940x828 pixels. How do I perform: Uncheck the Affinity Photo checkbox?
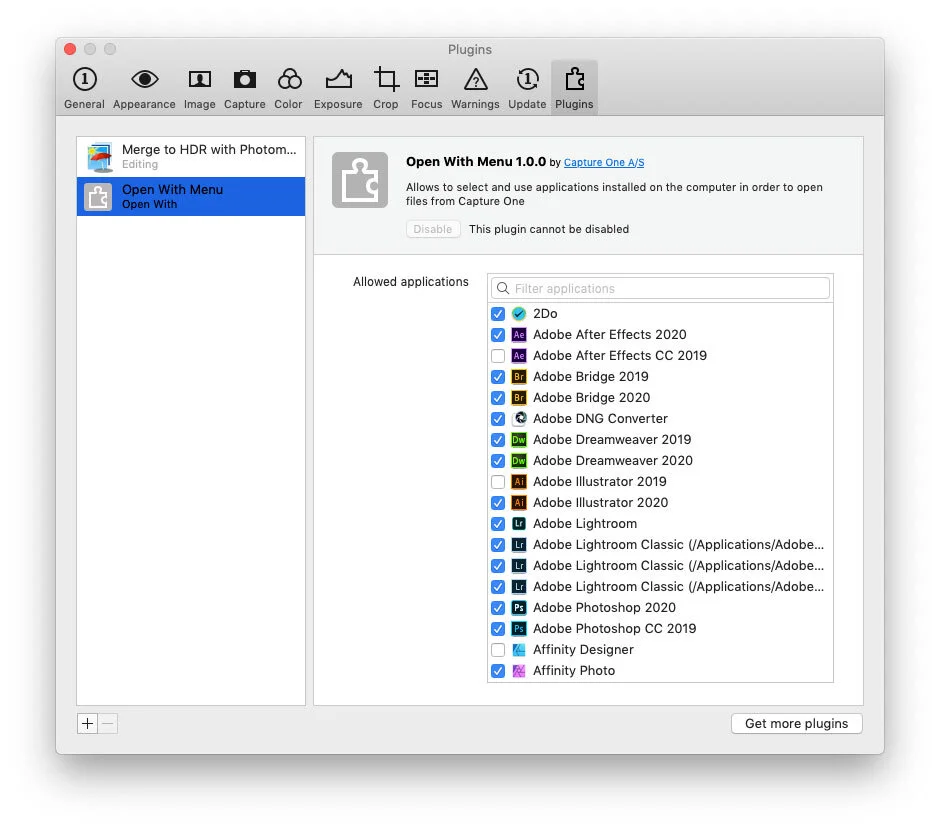[x=498, y=670]
